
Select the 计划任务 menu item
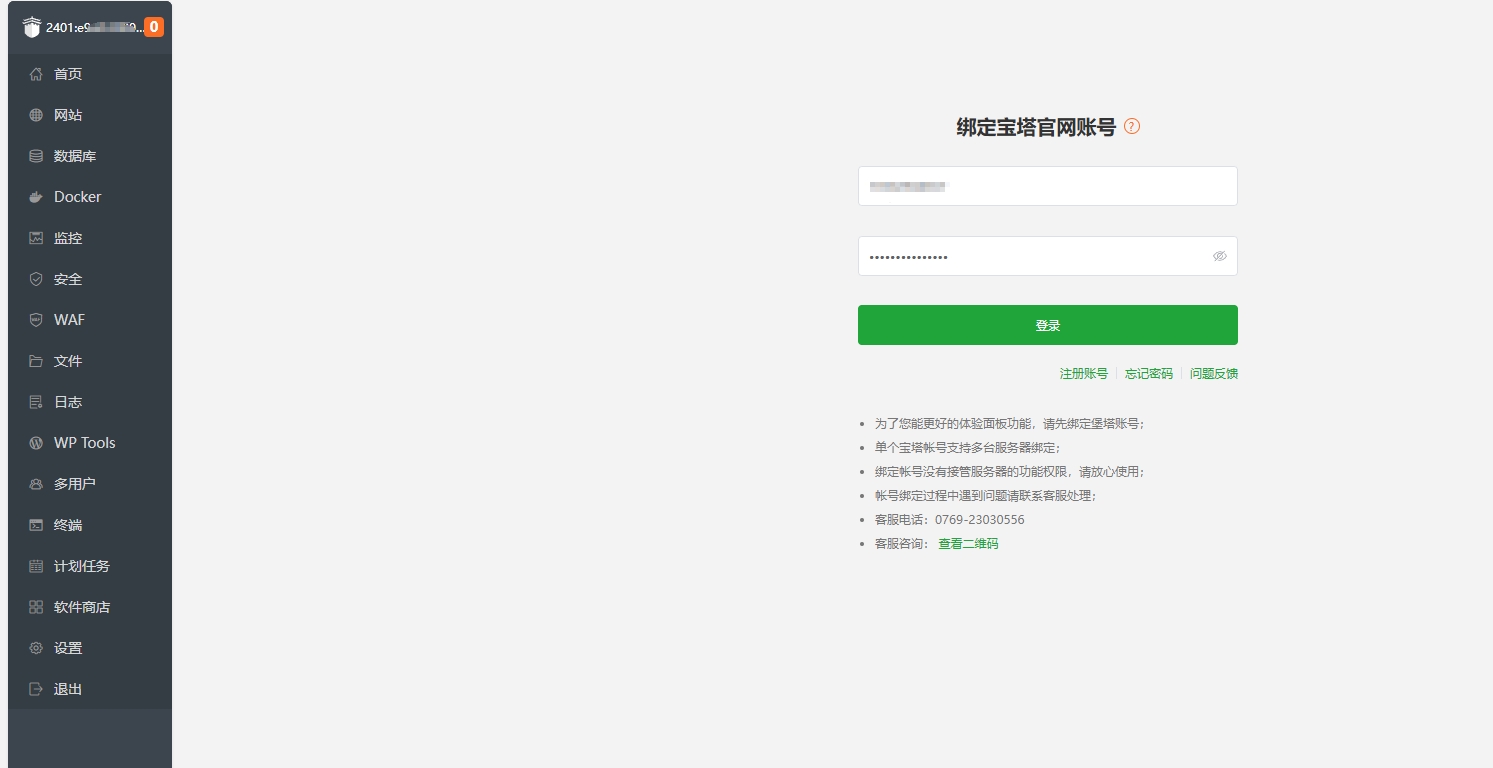[x=90, y=566]
